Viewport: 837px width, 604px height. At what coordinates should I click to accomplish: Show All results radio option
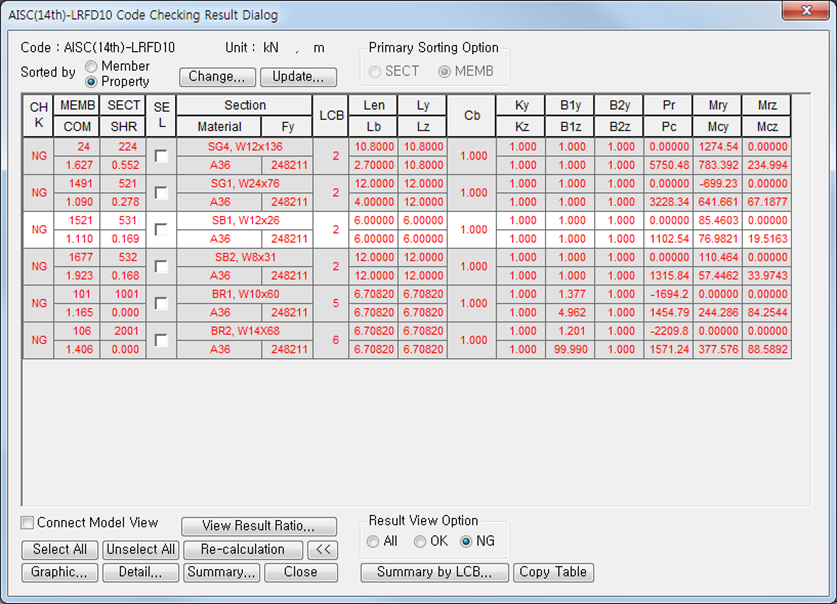373,542
